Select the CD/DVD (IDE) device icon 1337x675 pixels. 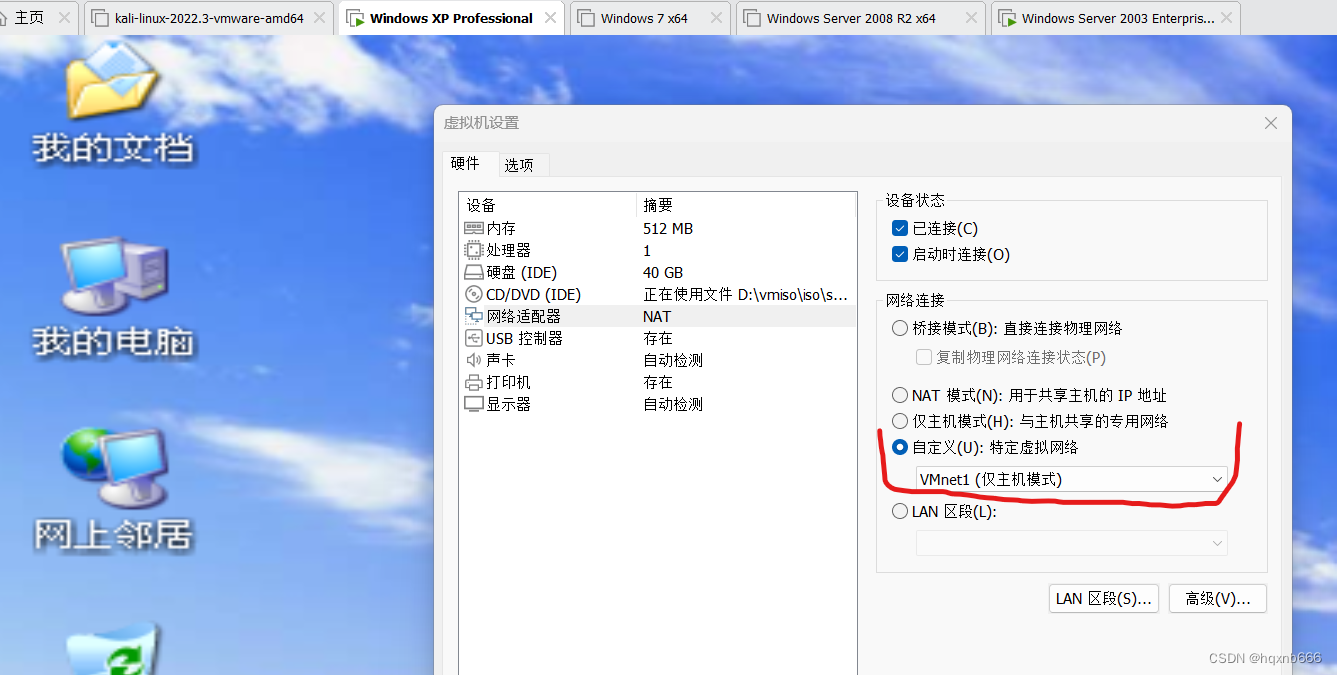click(x=474, y=294)
